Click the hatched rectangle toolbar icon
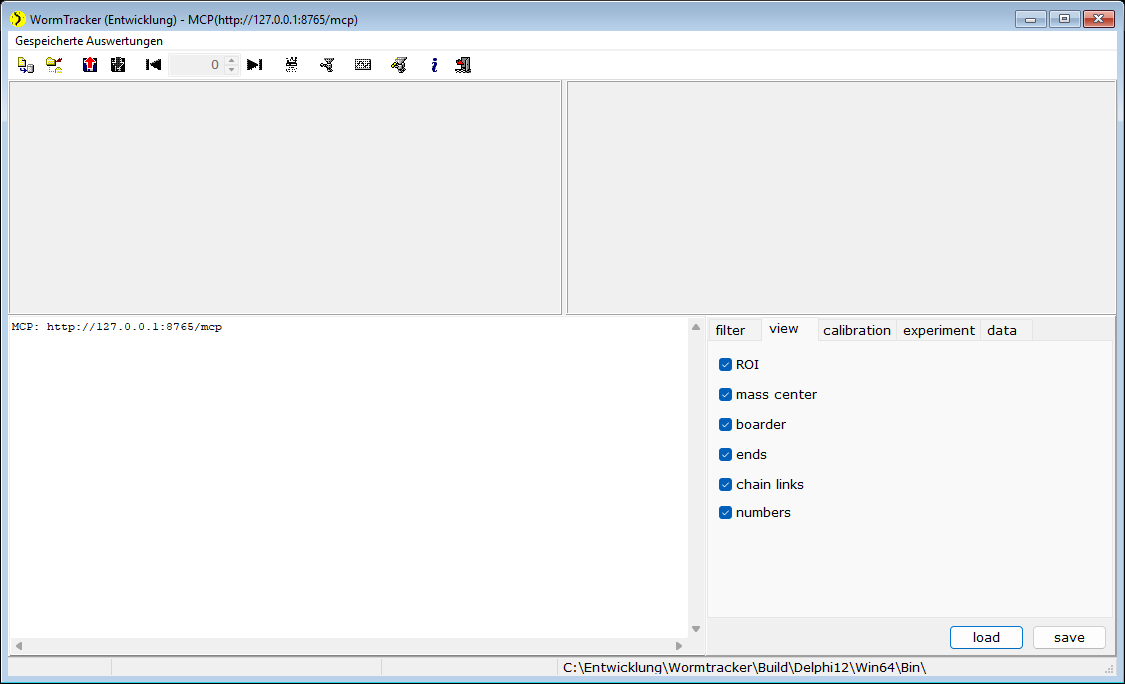 363,65
